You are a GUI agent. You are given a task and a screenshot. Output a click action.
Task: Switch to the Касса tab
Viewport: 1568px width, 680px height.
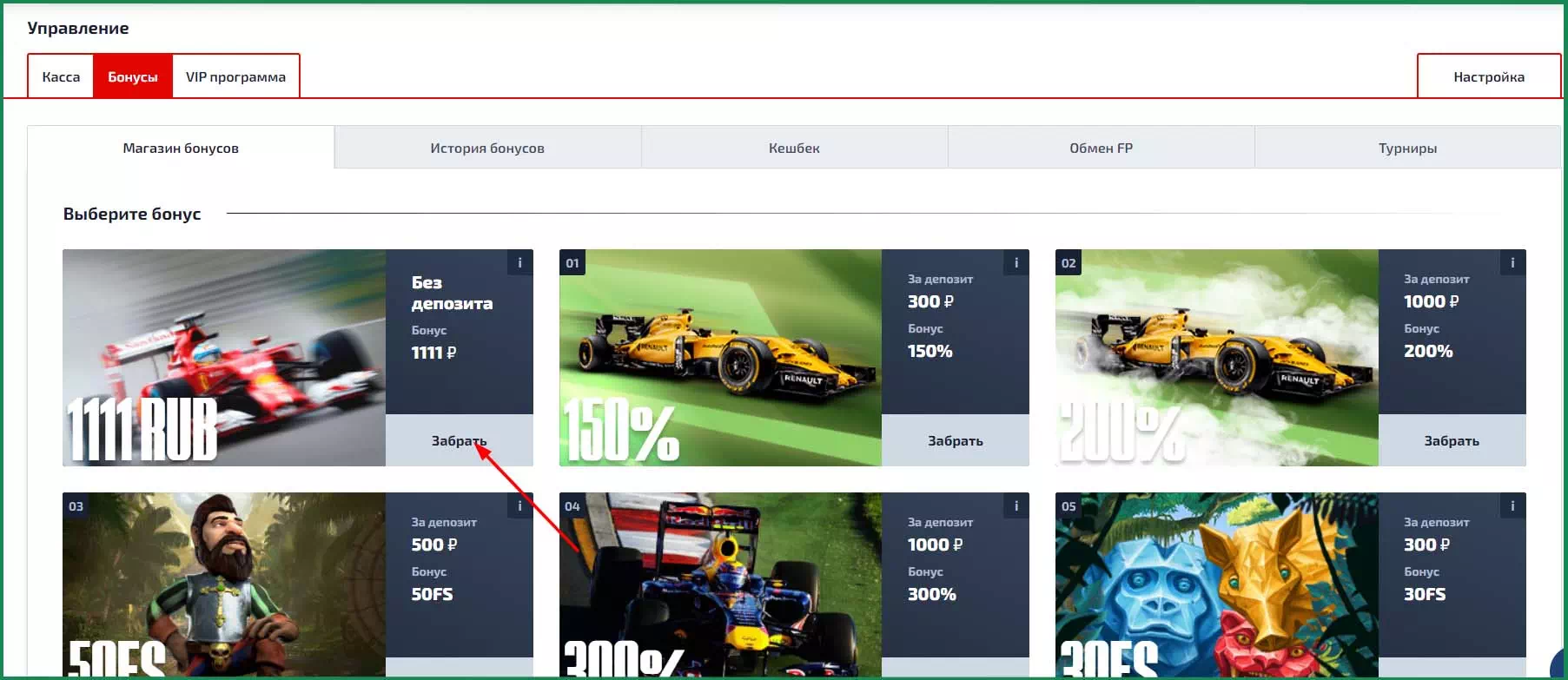(61, 76)
